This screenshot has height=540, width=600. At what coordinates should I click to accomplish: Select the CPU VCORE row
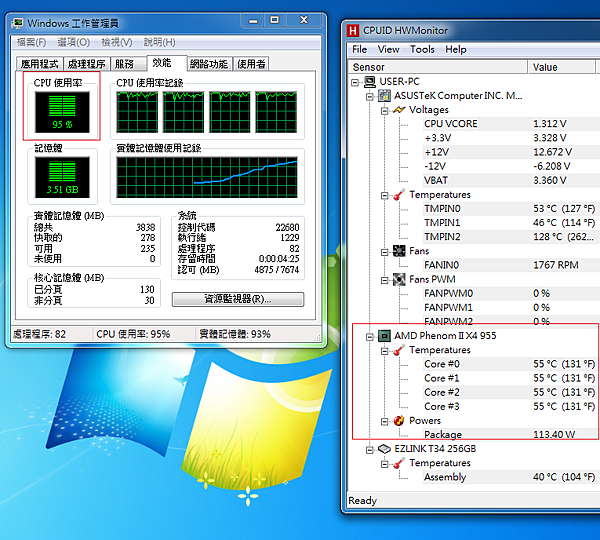click(x=511, y=124)
